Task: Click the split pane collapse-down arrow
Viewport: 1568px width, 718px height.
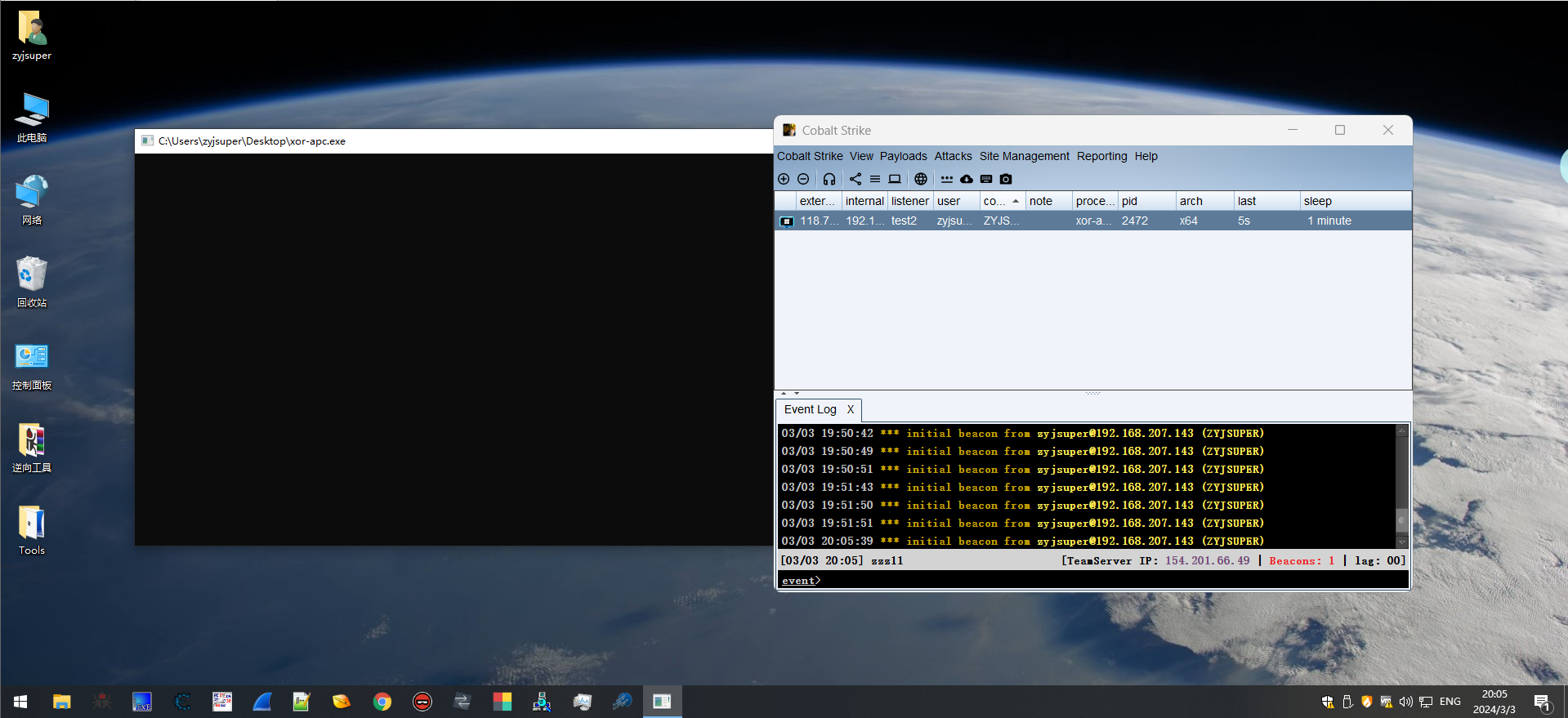Action: tap(797, 394)
